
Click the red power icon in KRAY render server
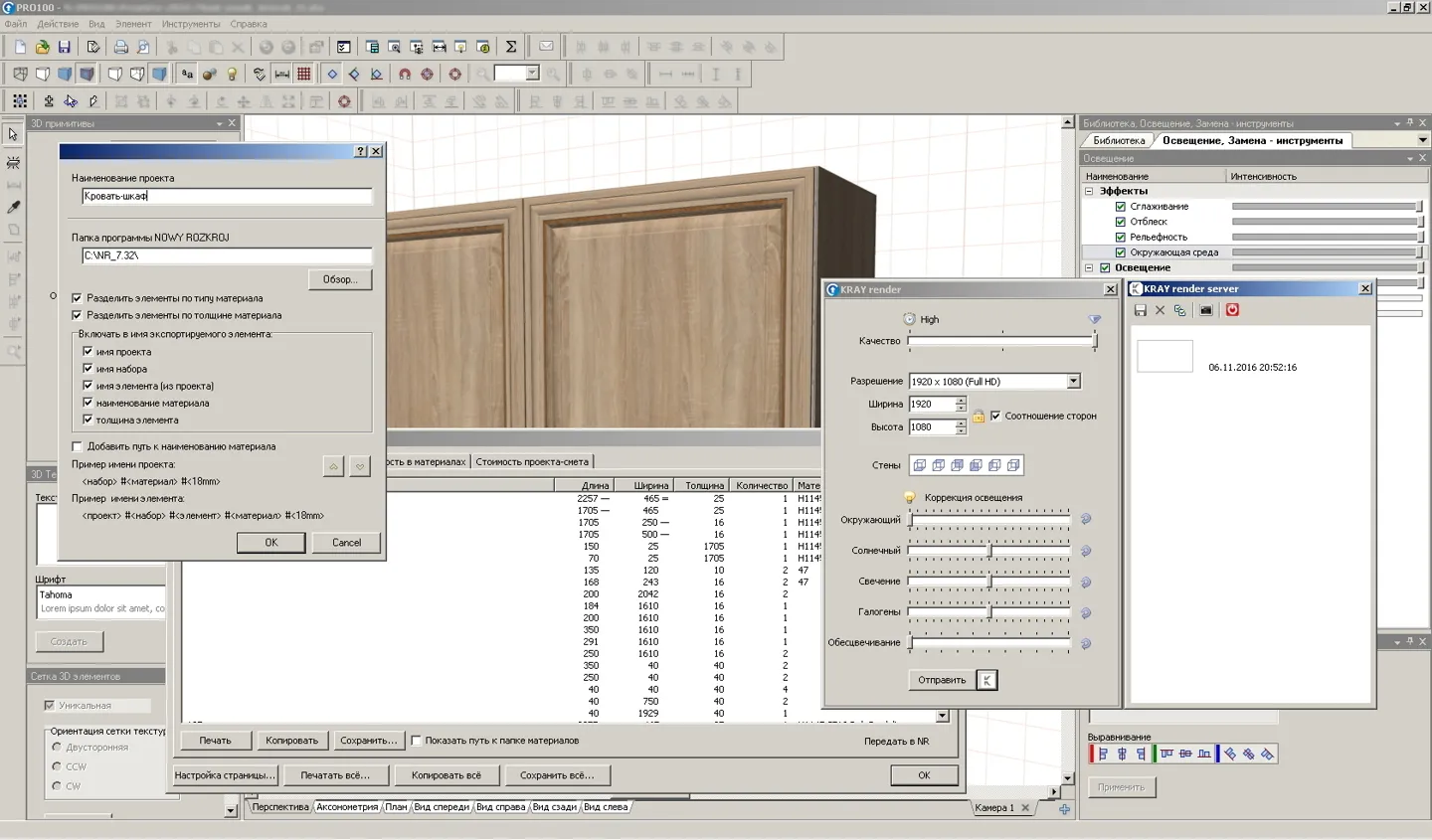click(1232, 310)
